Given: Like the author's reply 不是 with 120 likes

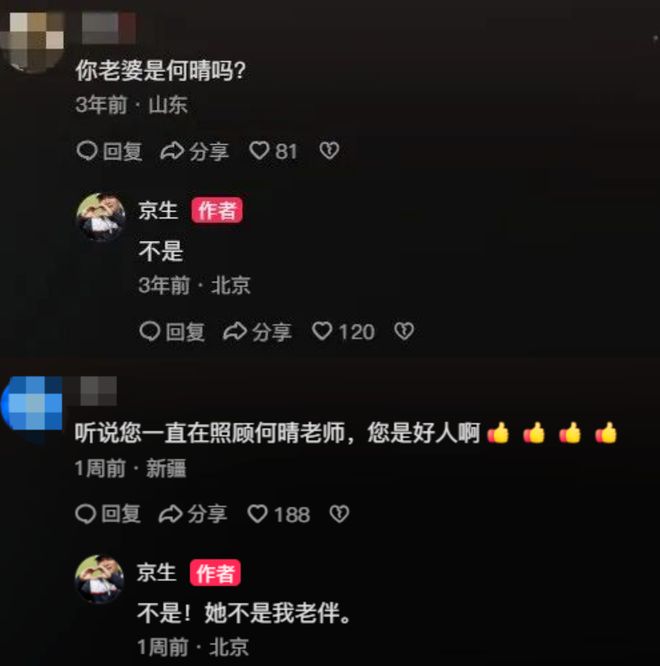Looking at the screenshot, I should point(343,331).
